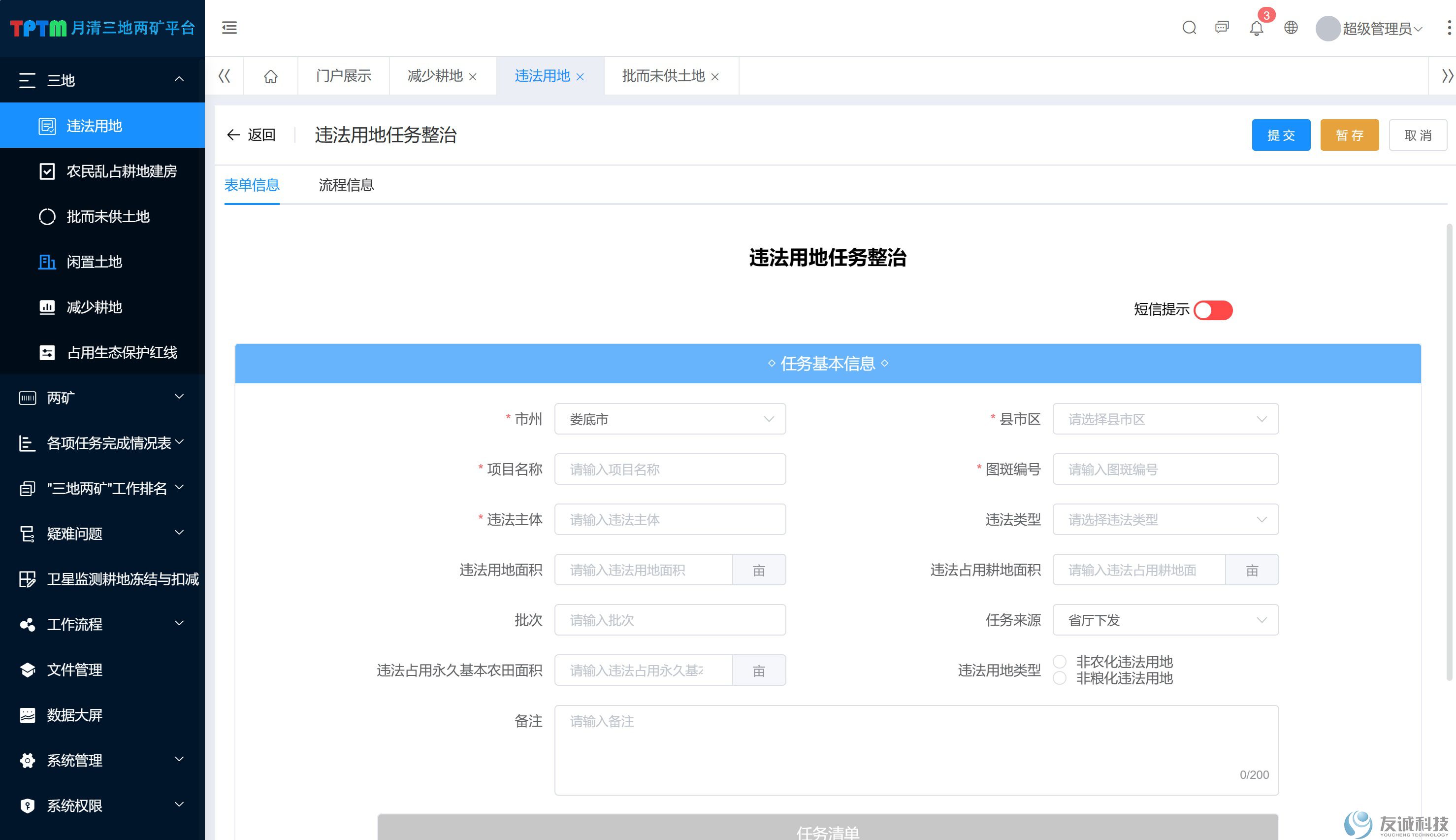Click the 卫星监测耕地冻结与扣减 icon
The image size is (1456, 840).
click(x=27, y=579)
